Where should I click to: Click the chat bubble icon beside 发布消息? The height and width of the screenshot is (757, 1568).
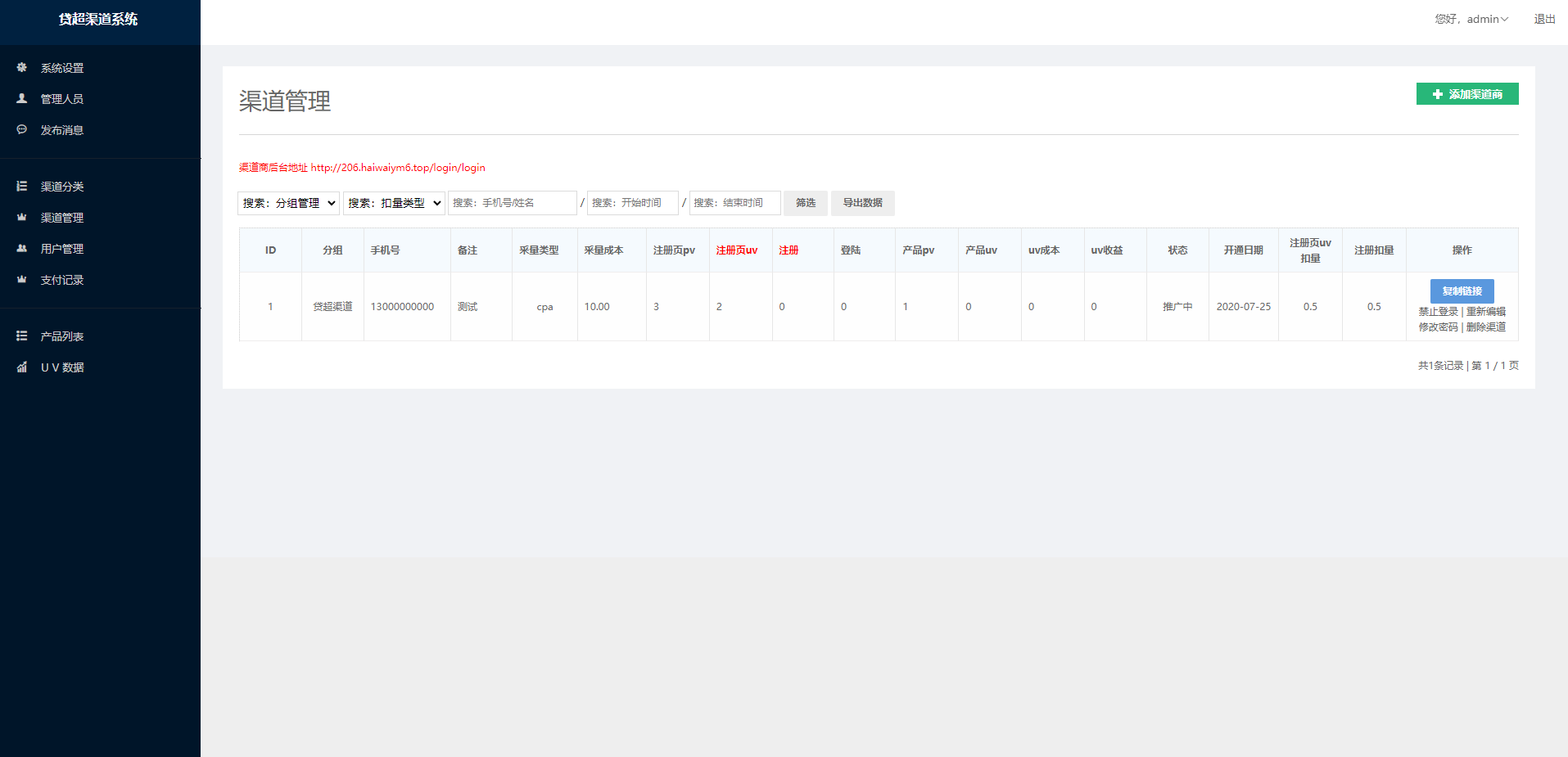coord(22,130)
